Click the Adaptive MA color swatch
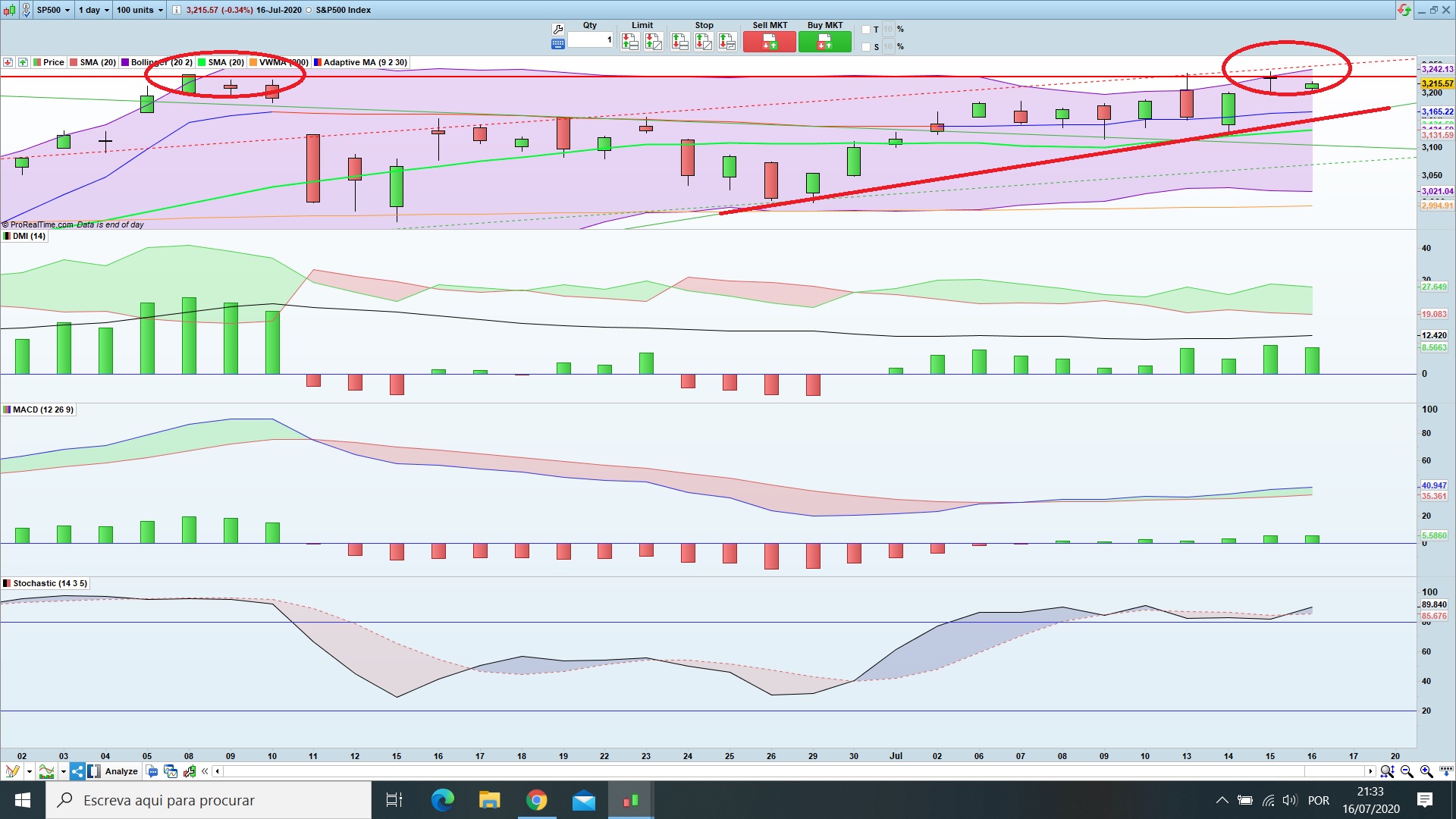The image size is (1456, 819). point(318,62)
